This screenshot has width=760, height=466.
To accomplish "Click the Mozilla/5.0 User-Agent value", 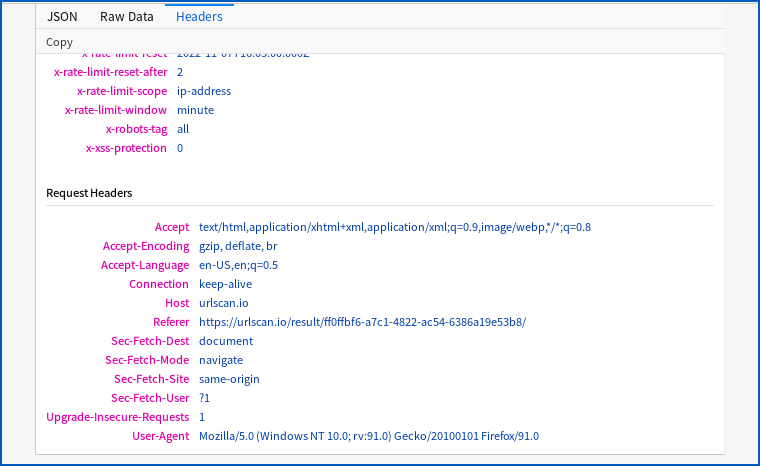I will pos(369,435).
